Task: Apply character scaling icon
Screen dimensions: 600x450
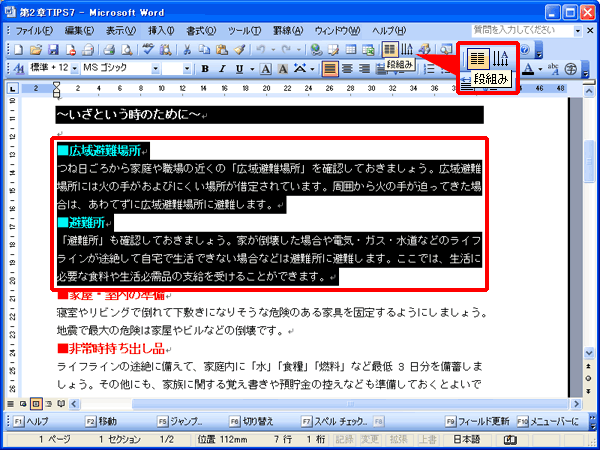Action: (301, 69)
